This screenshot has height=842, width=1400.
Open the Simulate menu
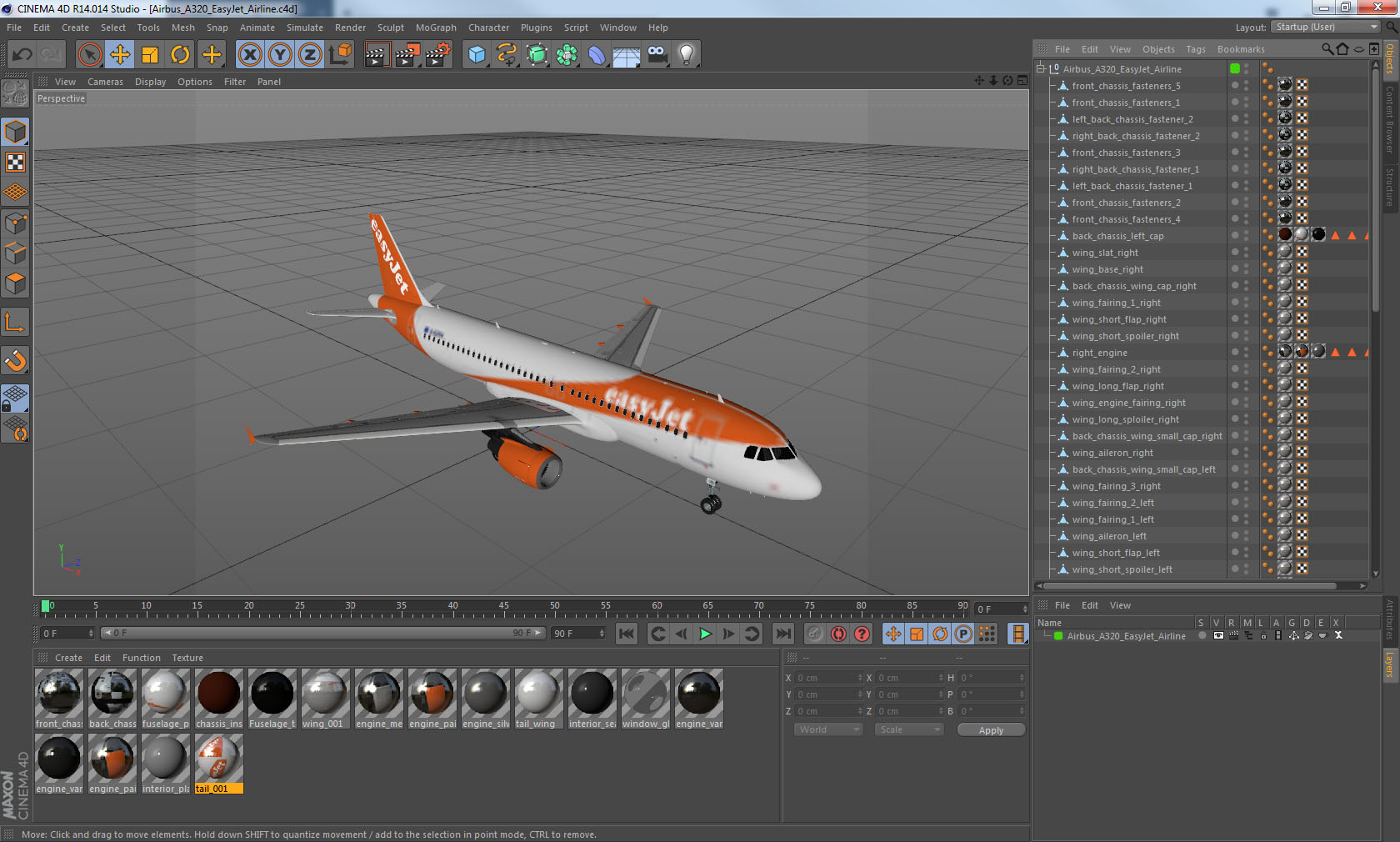tap(305, 28)
